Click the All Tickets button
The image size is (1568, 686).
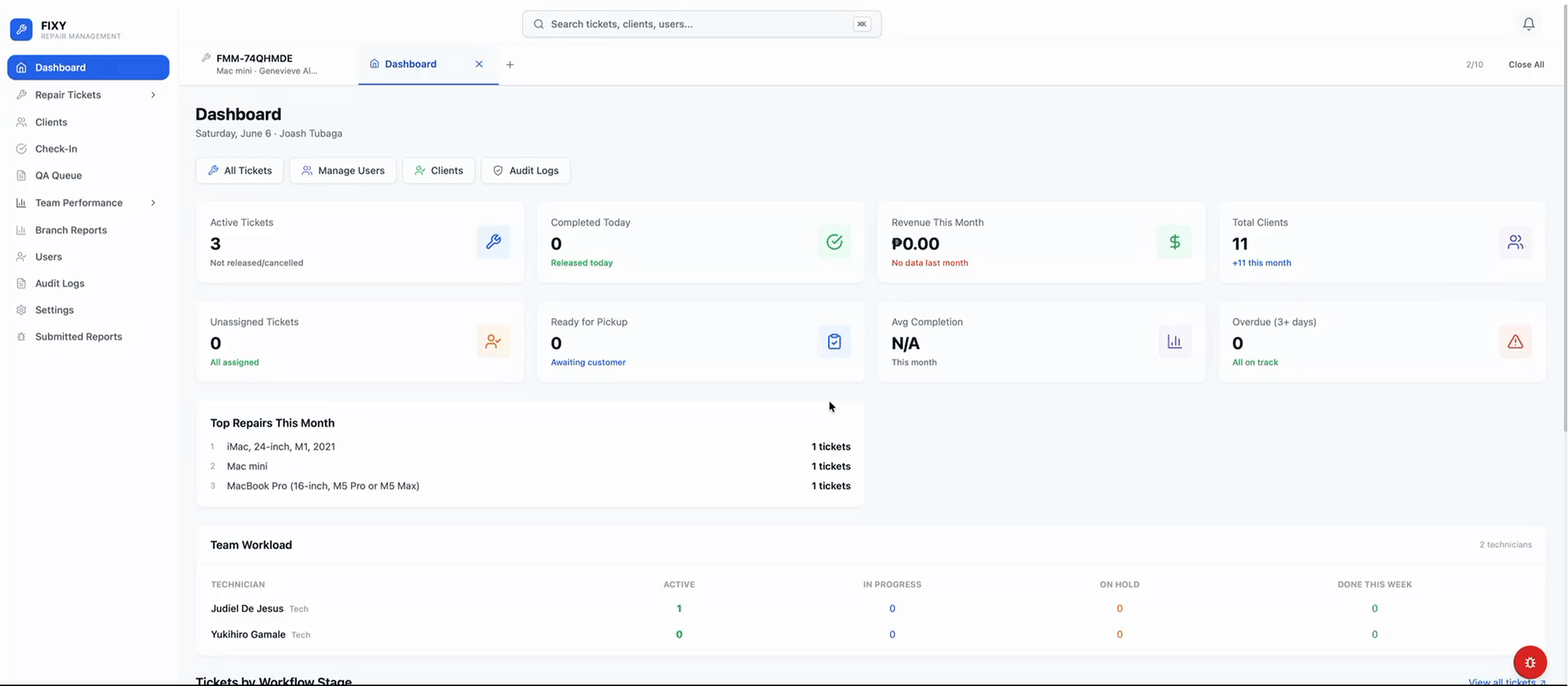240,171
